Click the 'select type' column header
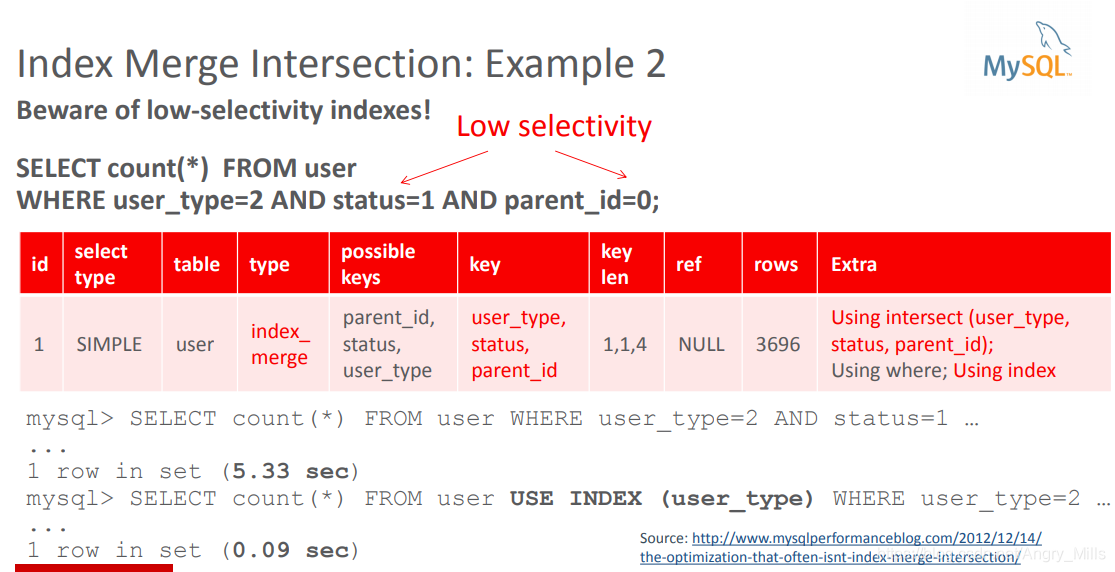 (112, 264)
